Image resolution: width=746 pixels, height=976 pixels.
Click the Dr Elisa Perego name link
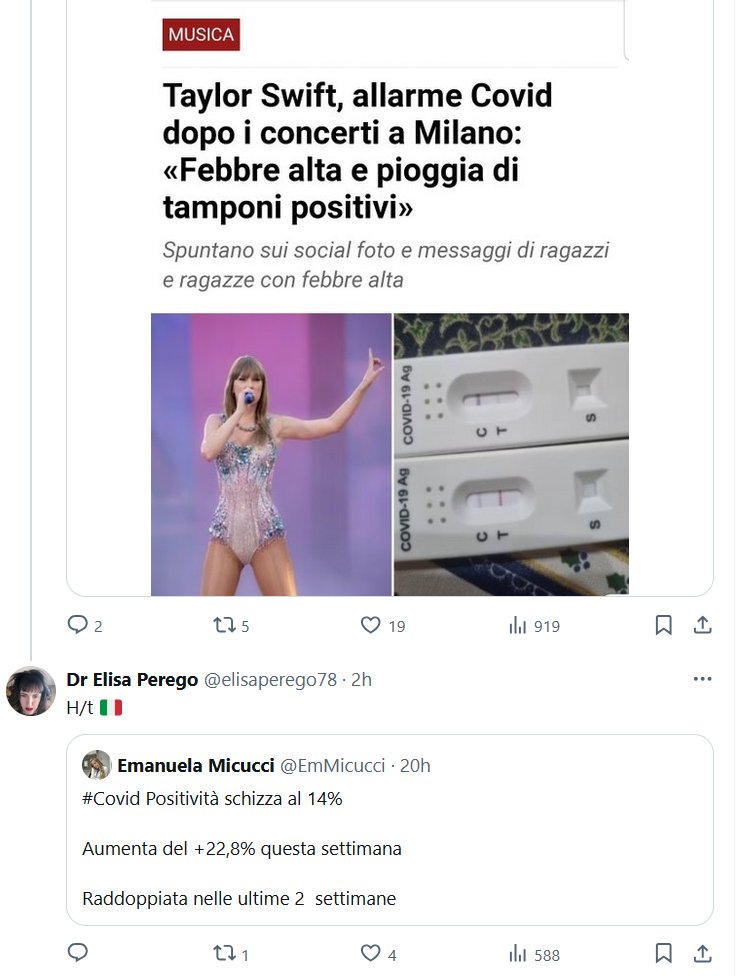coord(132,680)
